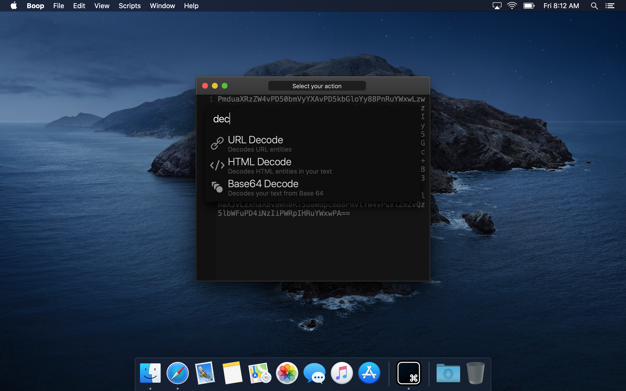Open Music from the Dock
The height and width of the screenshot is (391, 626).
click(342, 373)
